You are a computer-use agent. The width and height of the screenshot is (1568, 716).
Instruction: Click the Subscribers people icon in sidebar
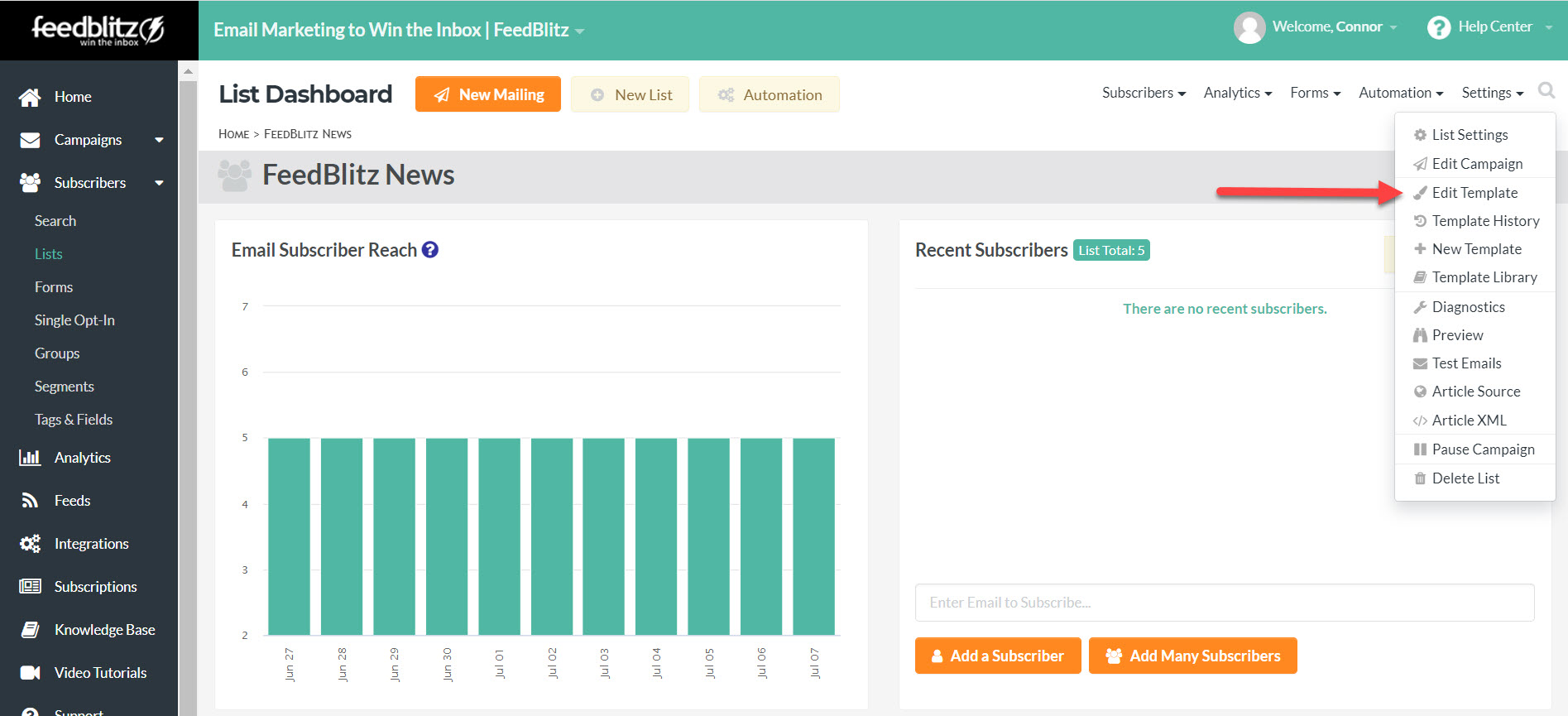30,183
